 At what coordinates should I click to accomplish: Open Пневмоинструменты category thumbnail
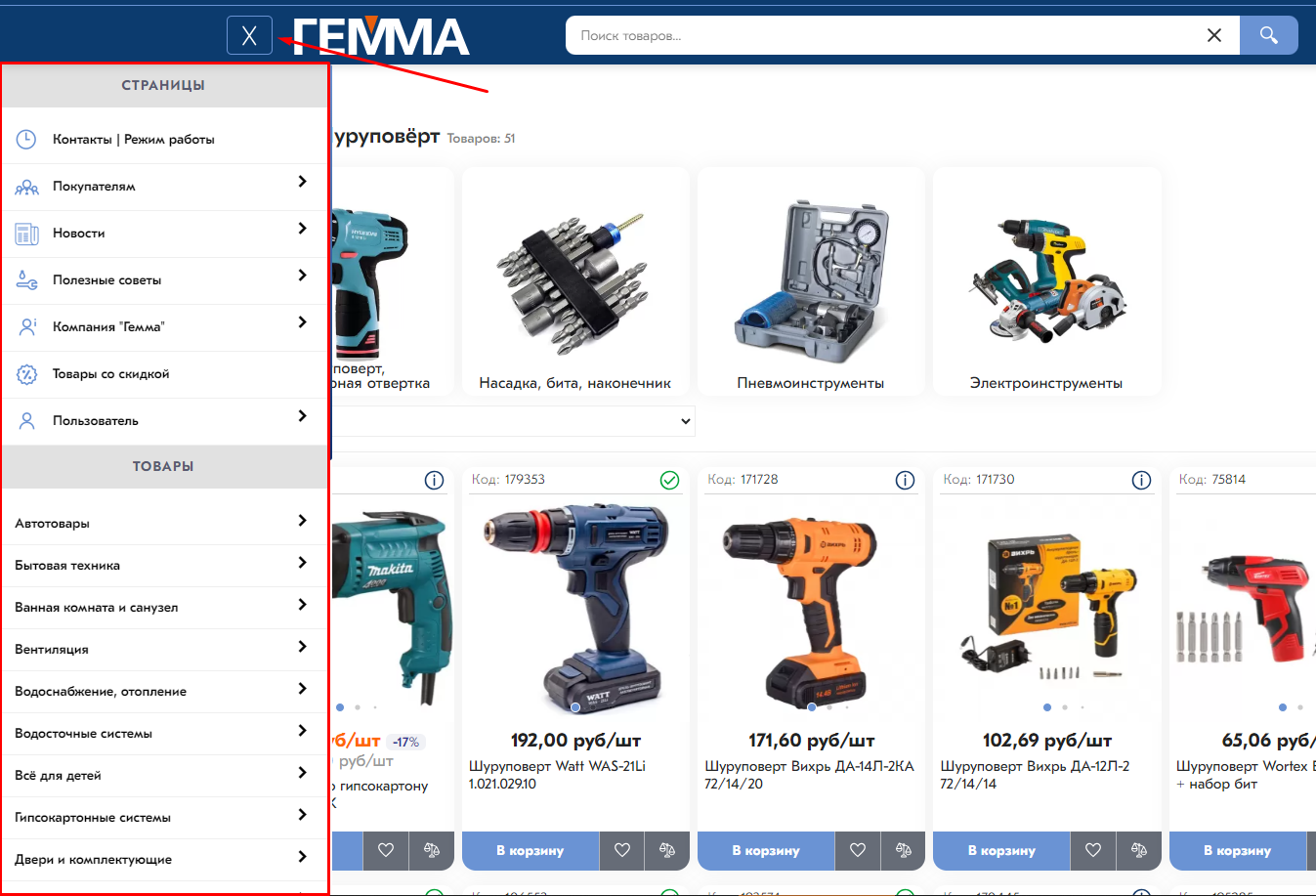[810, 283]
